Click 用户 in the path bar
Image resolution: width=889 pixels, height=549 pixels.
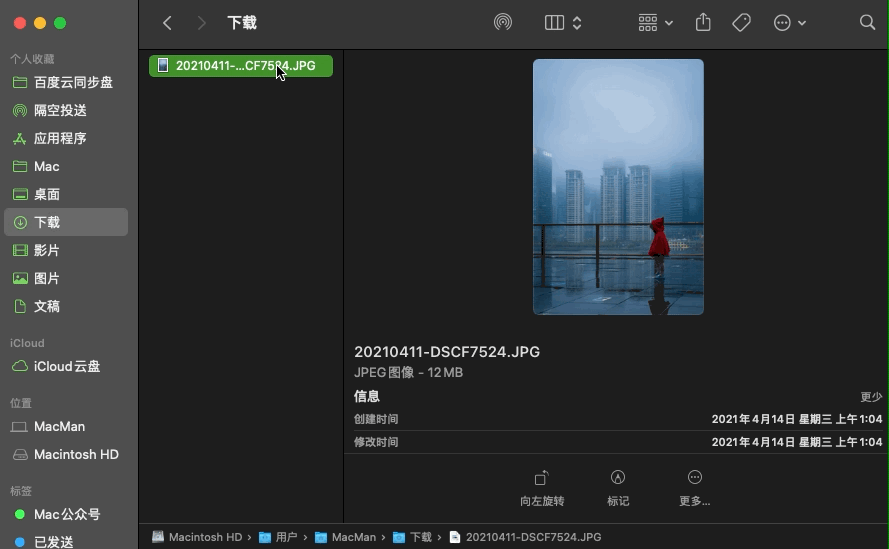point(278,537)
